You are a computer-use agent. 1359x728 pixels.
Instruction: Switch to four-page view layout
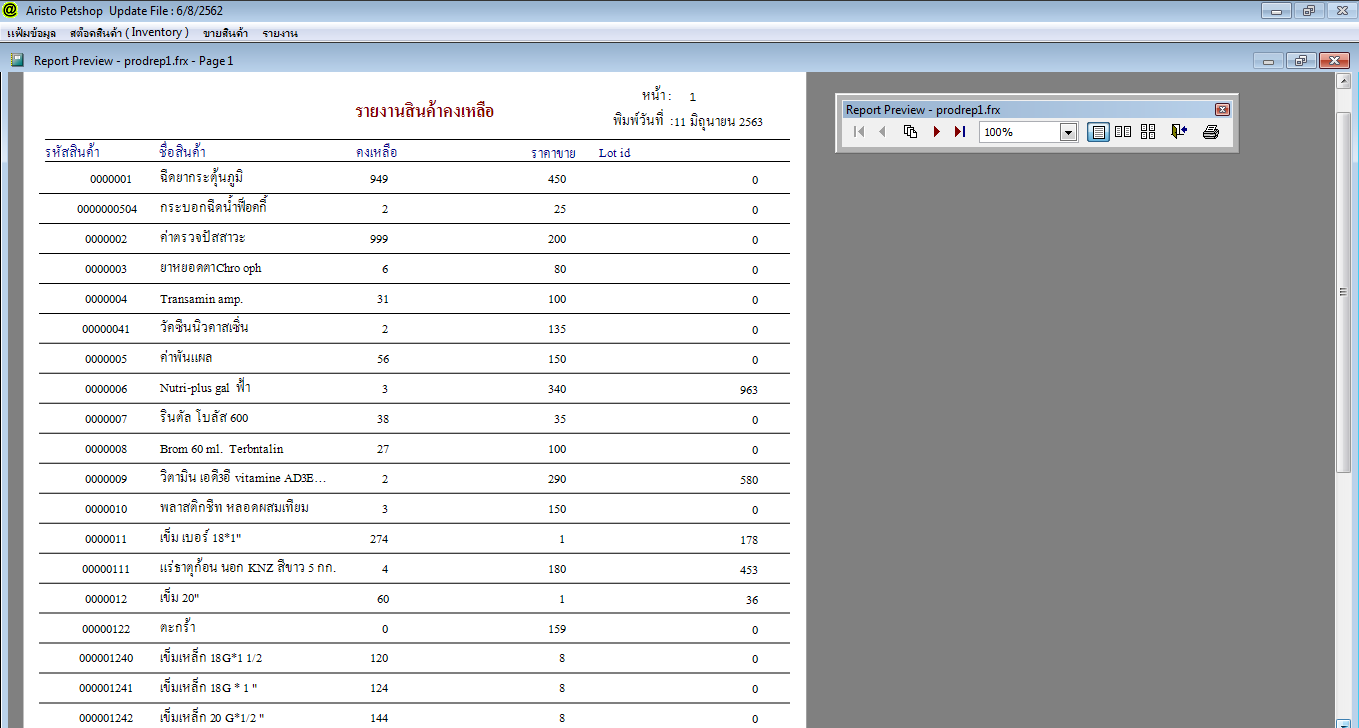point(1148,132)
